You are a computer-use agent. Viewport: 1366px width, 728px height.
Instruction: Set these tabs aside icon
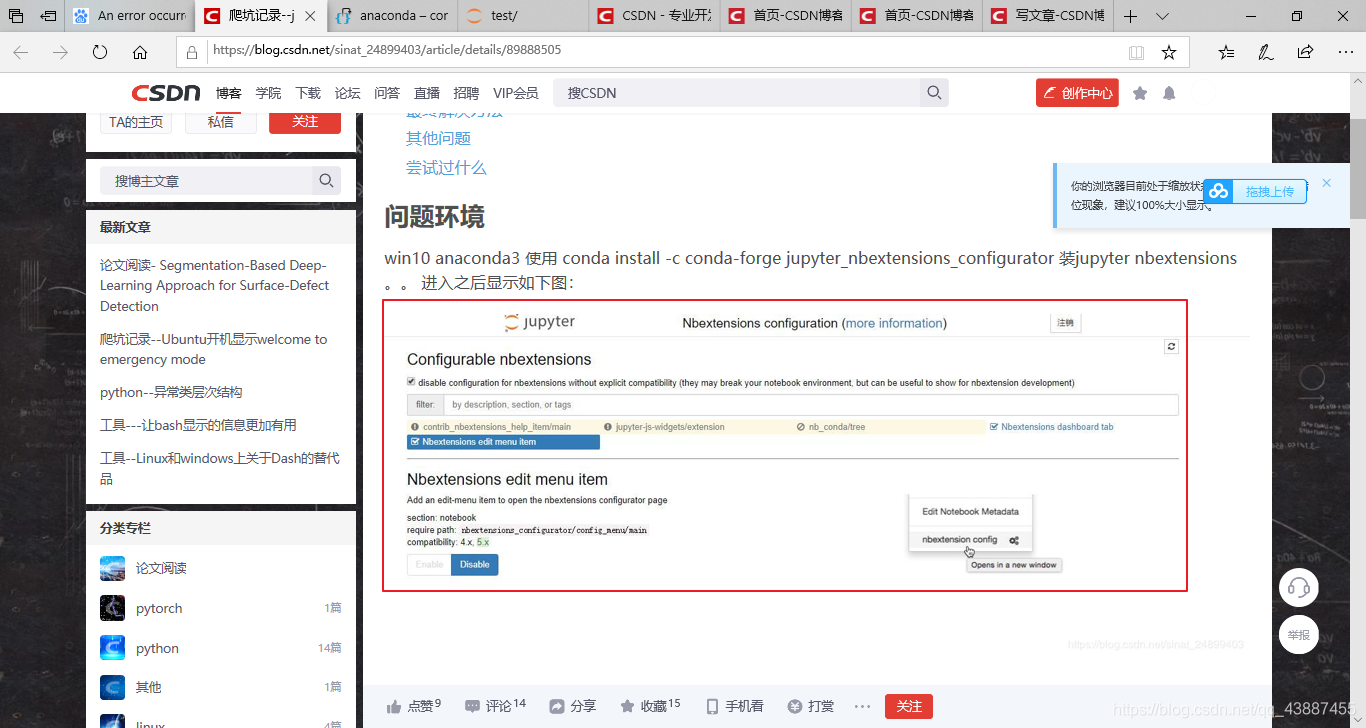48,16
